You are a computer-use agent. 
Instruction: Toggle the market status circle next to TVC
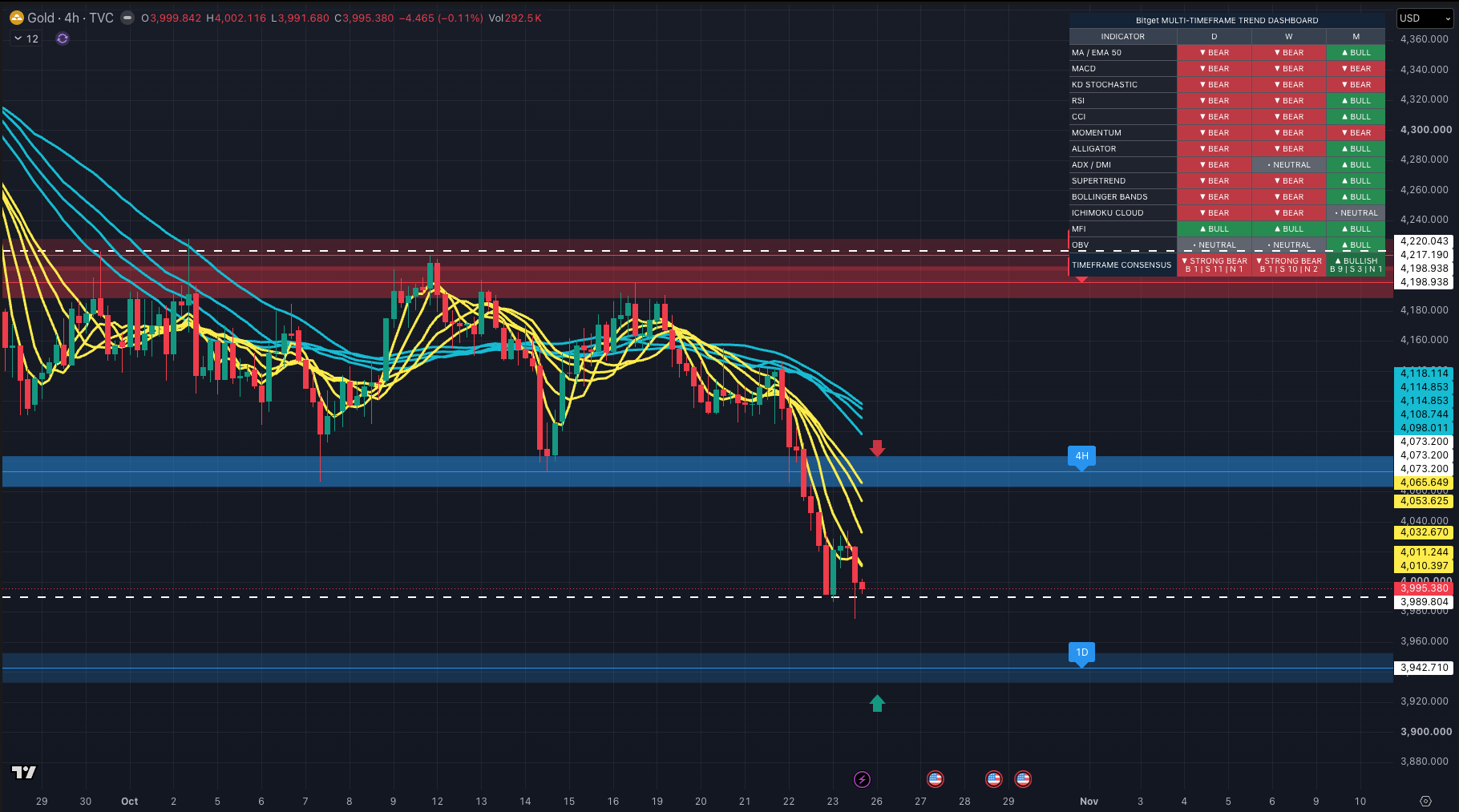coord(127,18)
